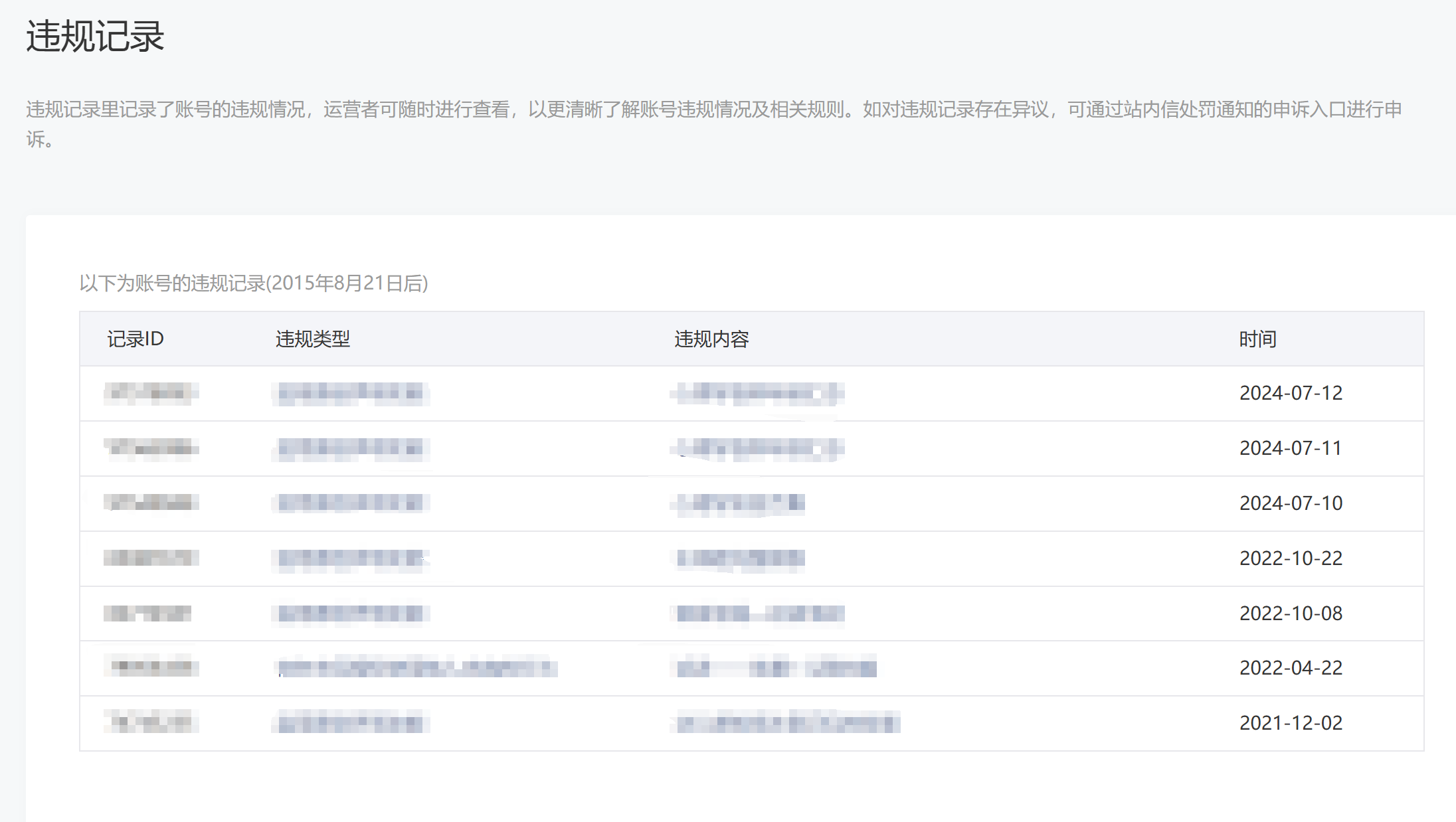Open blurred violation content of 2022-10-08 row

(x=760, y=614)
